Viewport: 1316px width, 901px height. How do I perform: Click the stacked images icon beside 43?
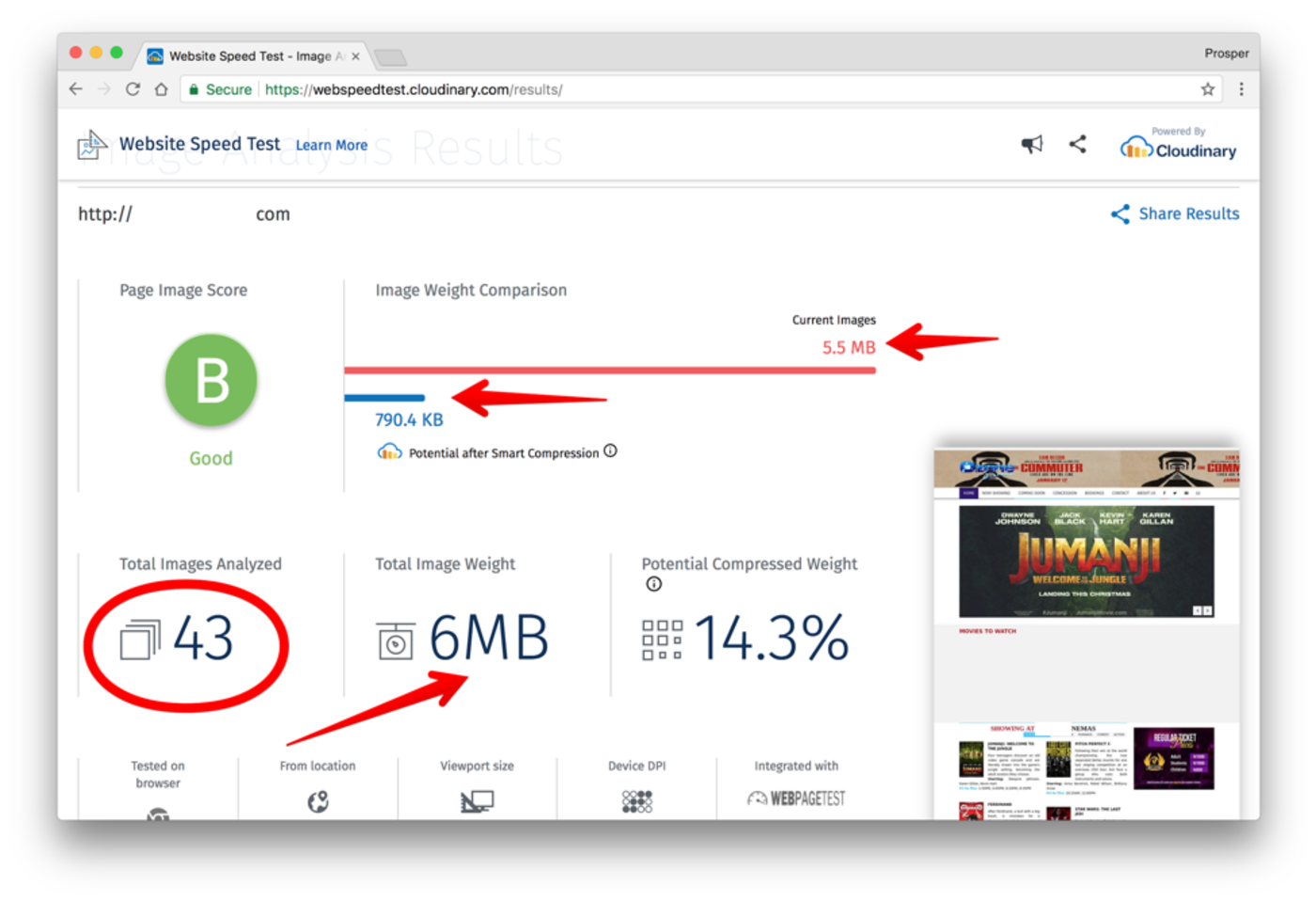140,640
